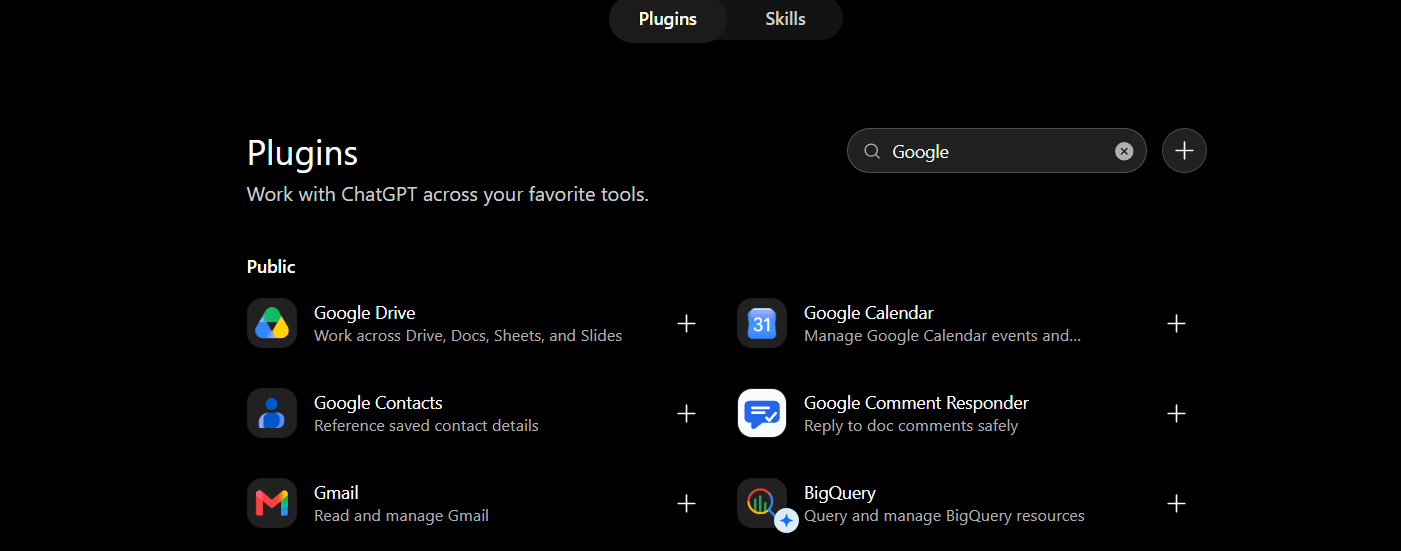This screenshot has height=551, width=1401.
Task: Focus the plugin search field
Action: (996, 151)
